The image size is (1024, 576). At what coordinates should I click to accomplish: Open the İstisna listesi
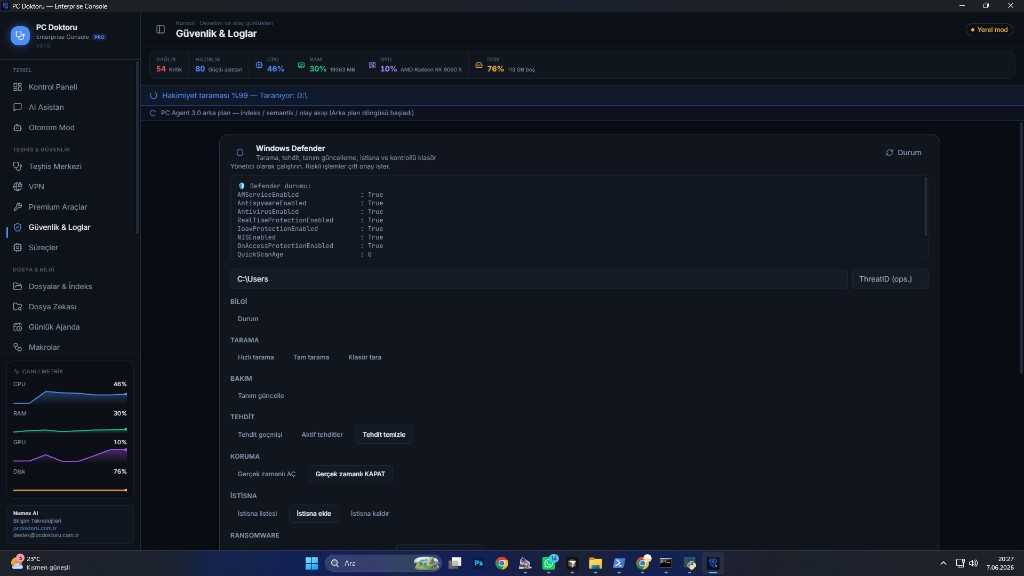(x=257, y=513)
